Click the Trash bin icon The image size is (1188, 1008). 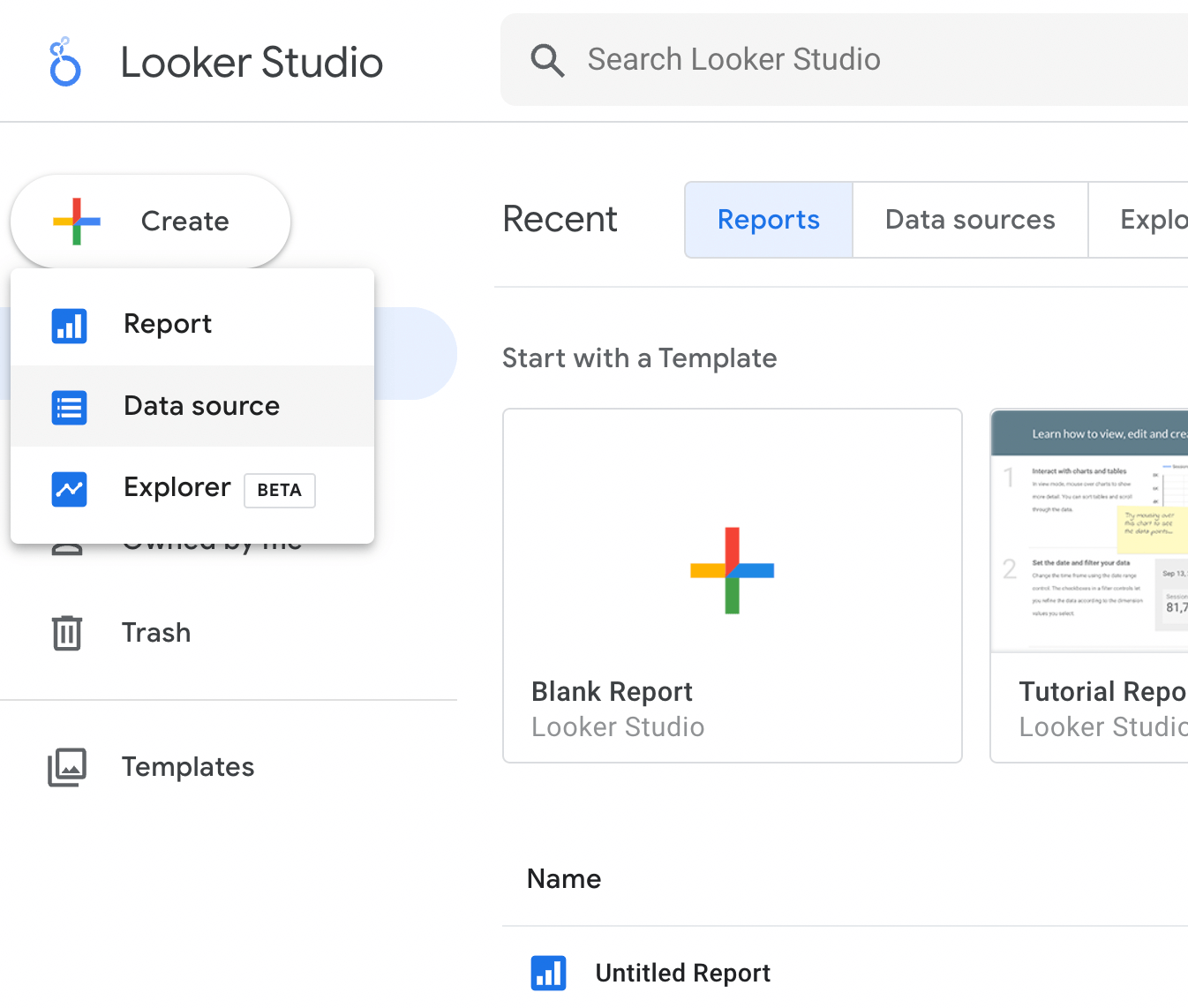pyautogui.click(x=67, y=633)
